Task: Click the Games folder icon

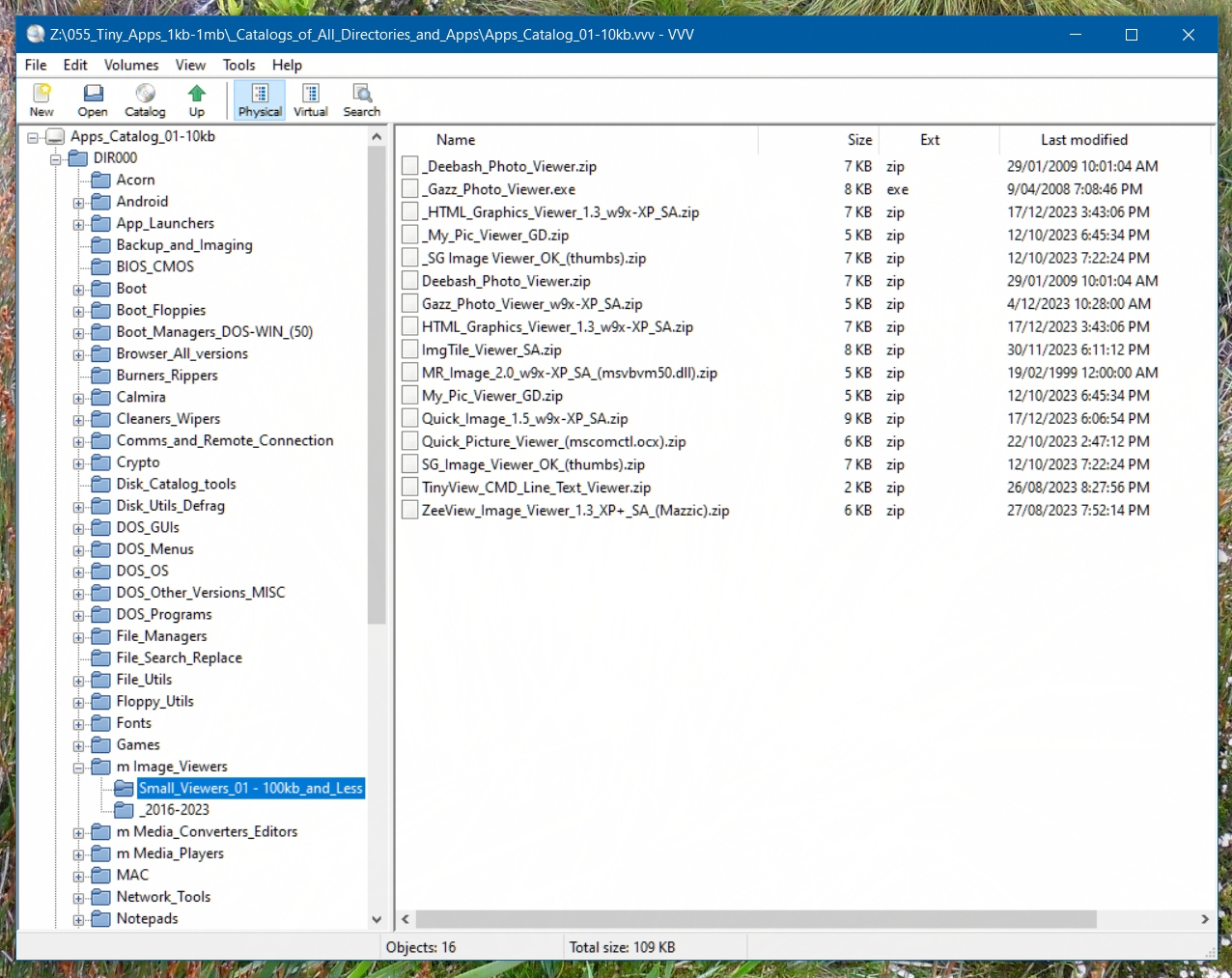Action: [x=100, y=744]
